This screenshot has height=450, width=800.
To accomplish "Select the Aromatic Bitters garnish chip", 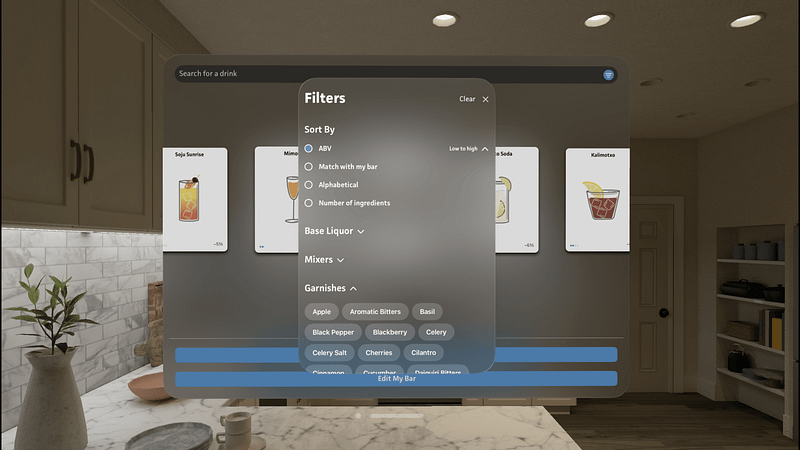I will [375, 312].
